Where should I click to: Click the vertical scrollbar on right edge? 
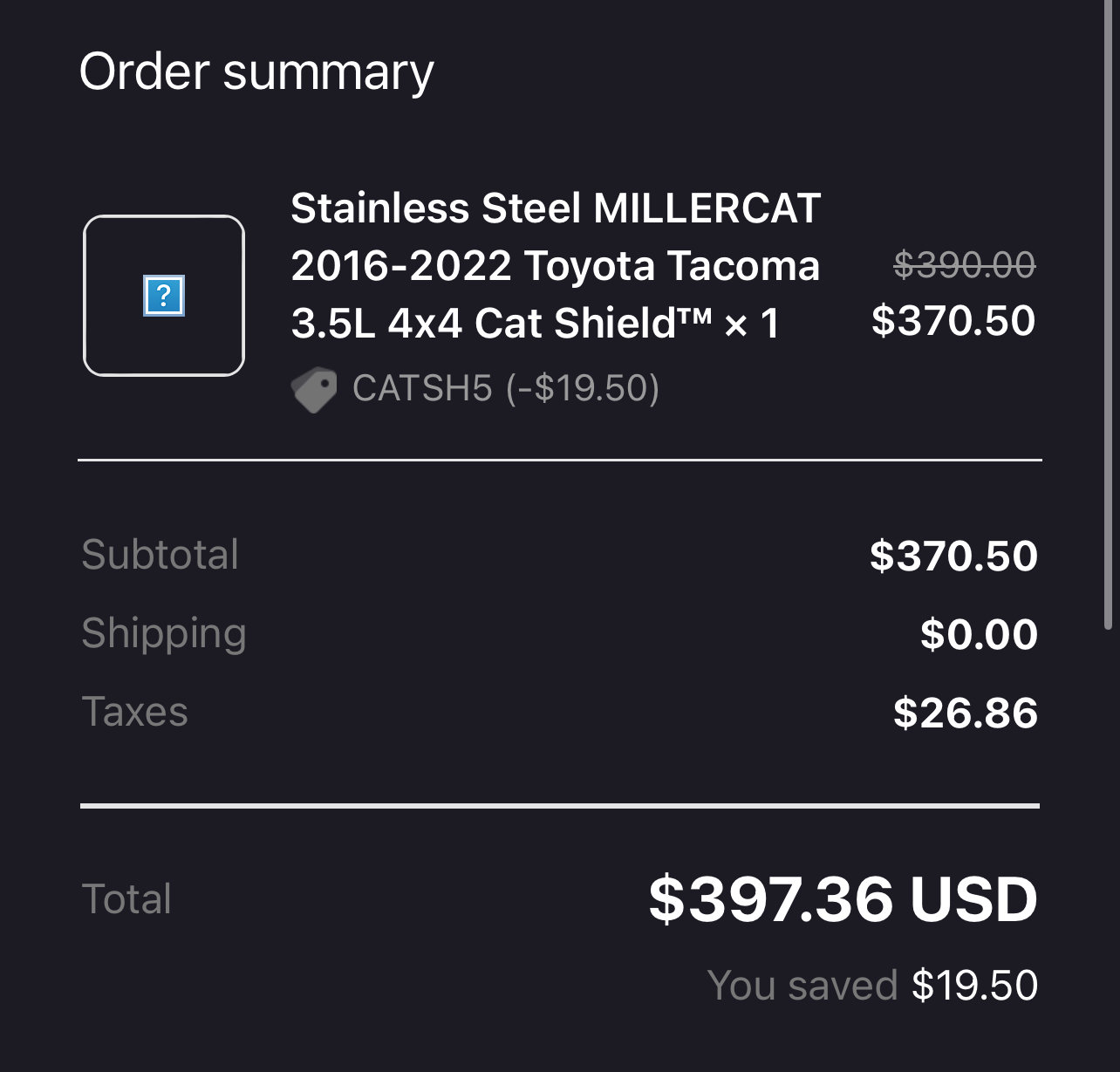[1109, 314]
